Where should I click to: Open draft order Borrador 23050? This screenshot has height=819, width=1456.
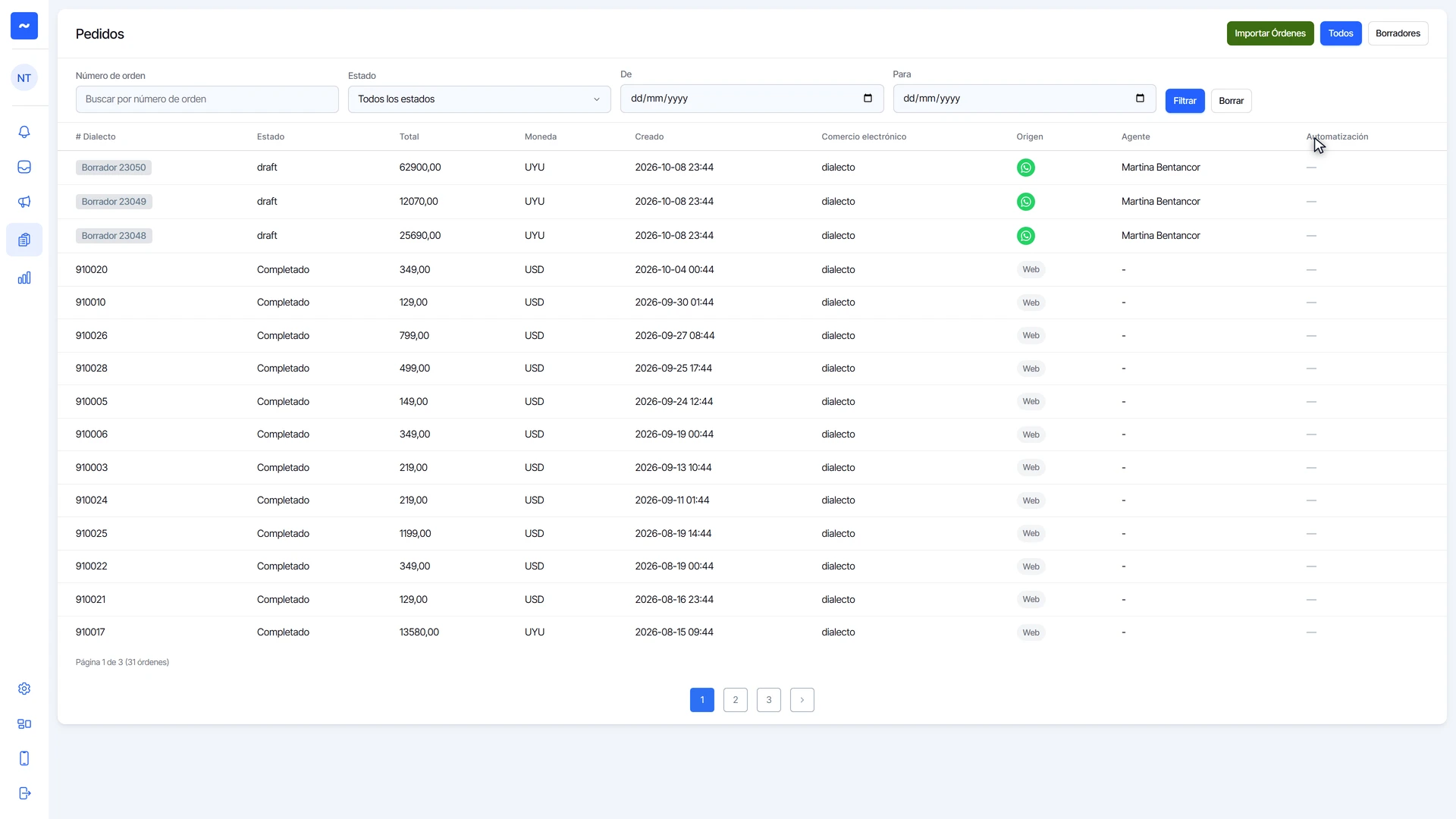tap(114, 168)
